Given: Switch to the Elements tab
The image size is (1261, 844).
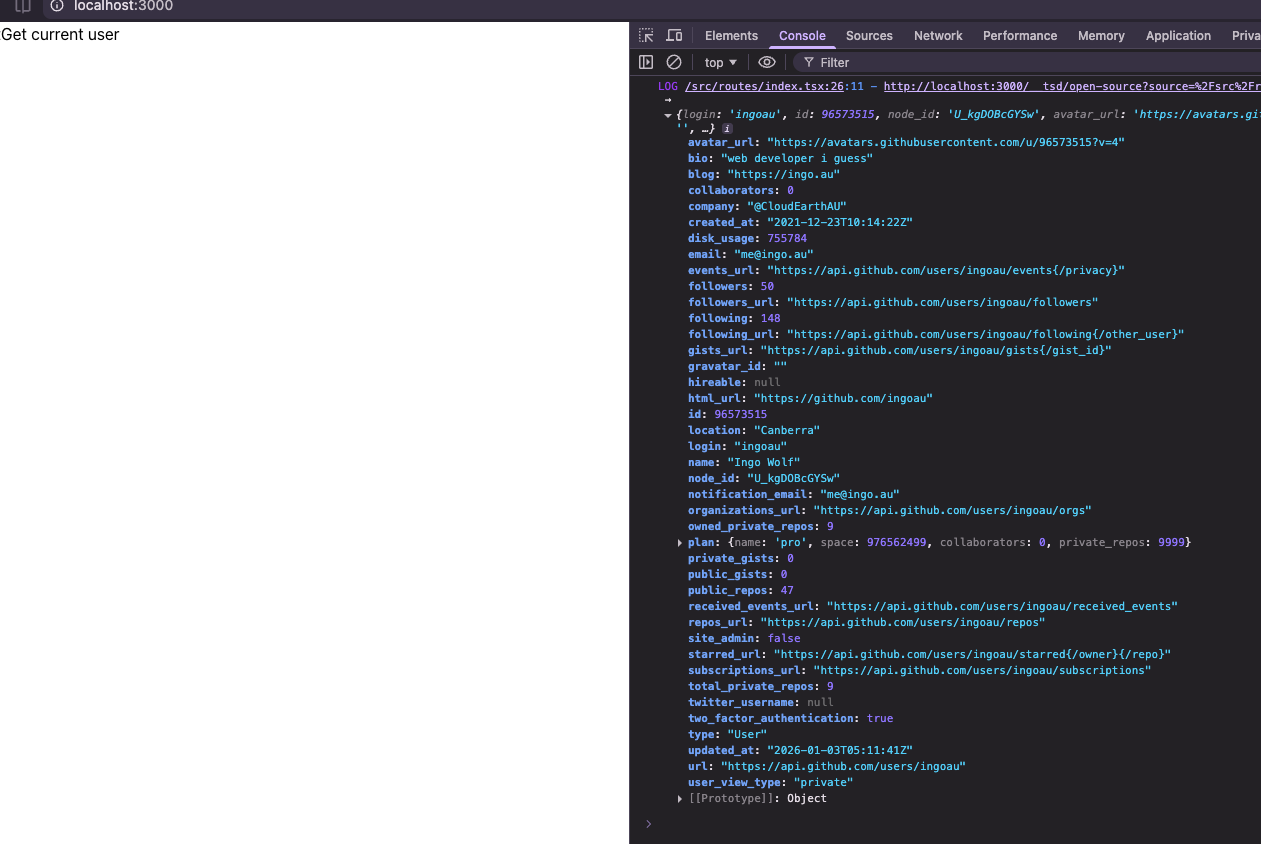Looking at the screenshot, I should tap(731, 35).
